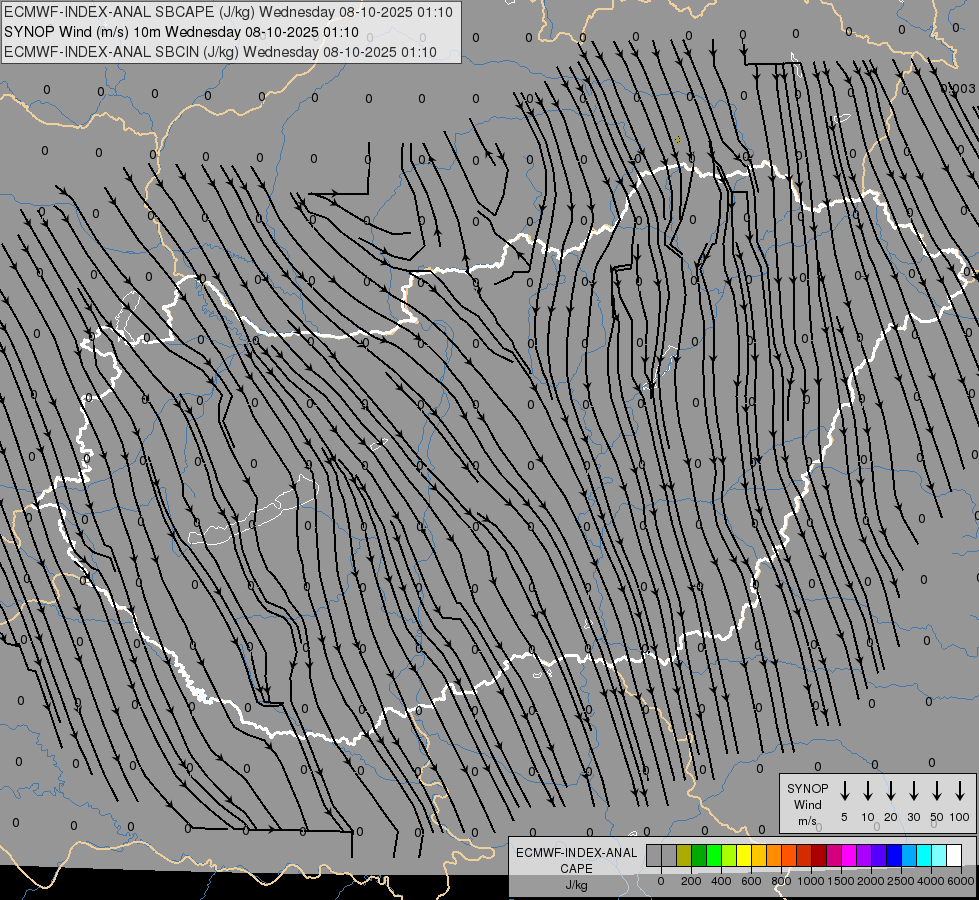Click the deep blue CAPE swatch

894,855
